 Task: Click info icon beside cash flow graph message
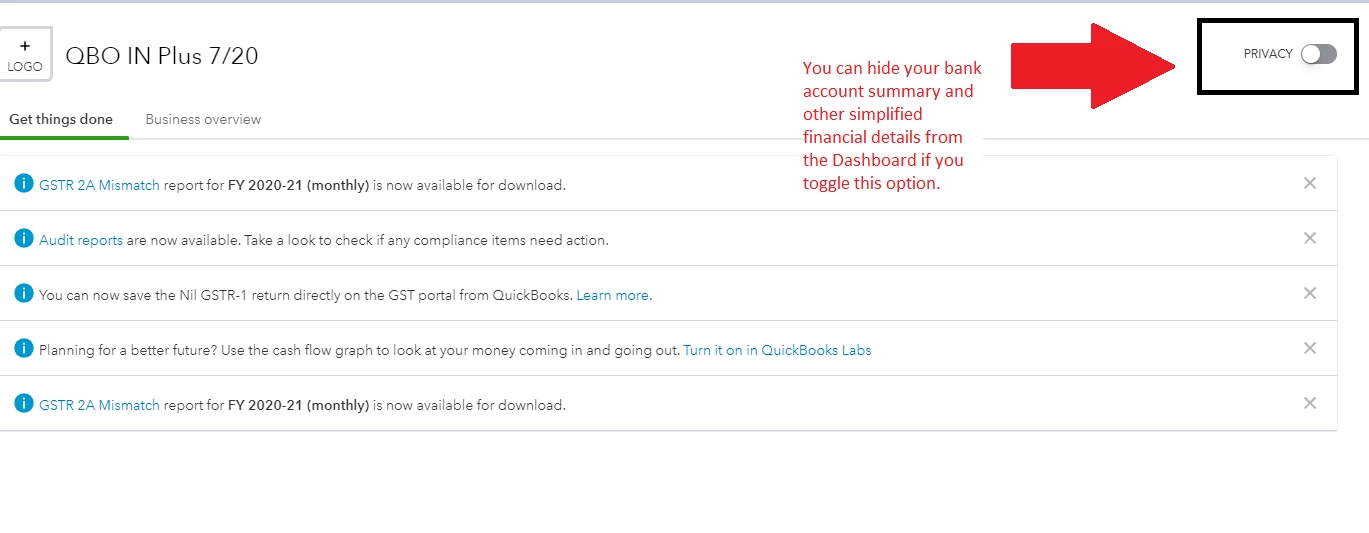click(x=24, y=349)
